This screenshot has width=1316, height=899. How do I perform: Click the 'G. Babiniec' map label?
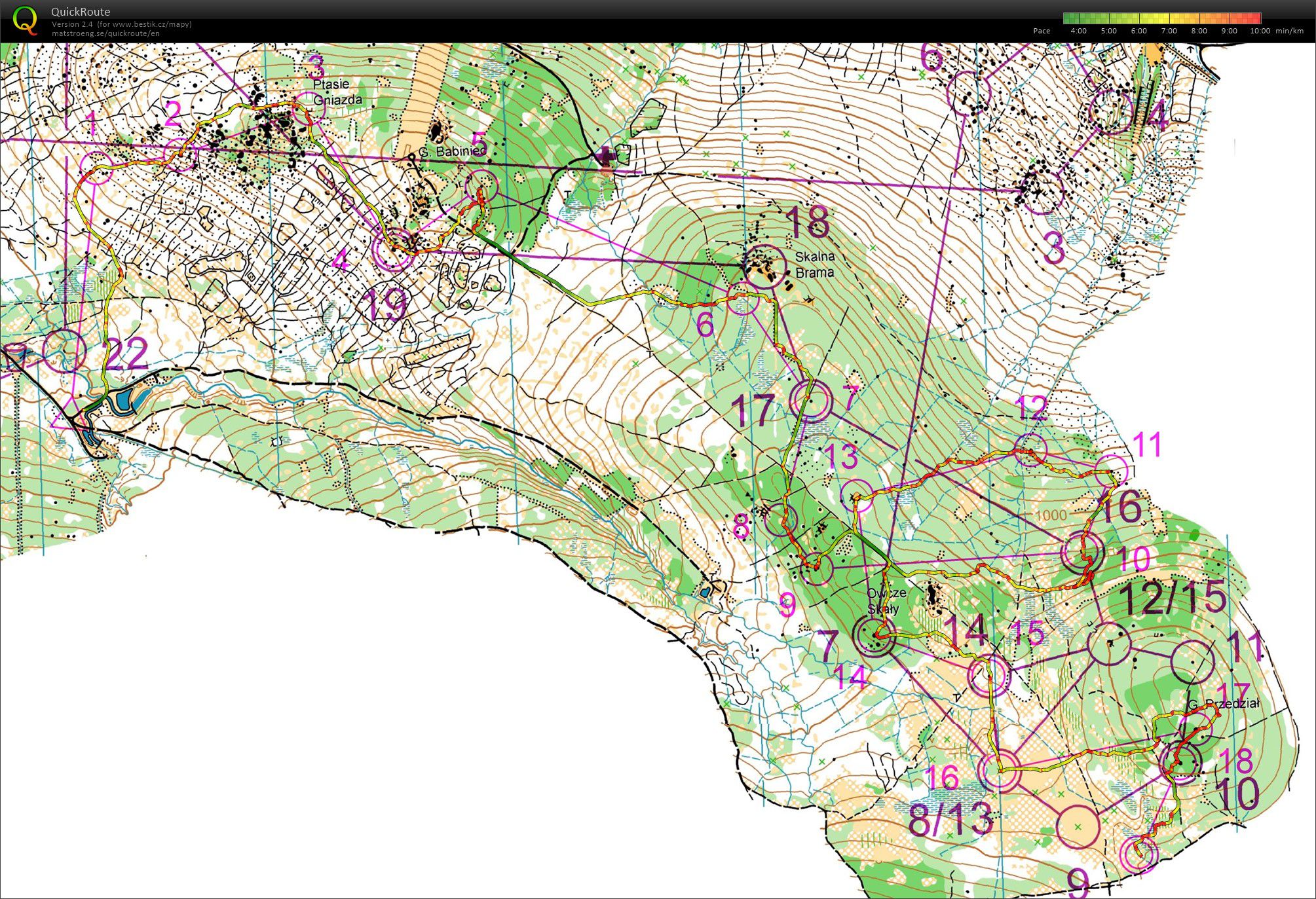click(x=454, y=151)
